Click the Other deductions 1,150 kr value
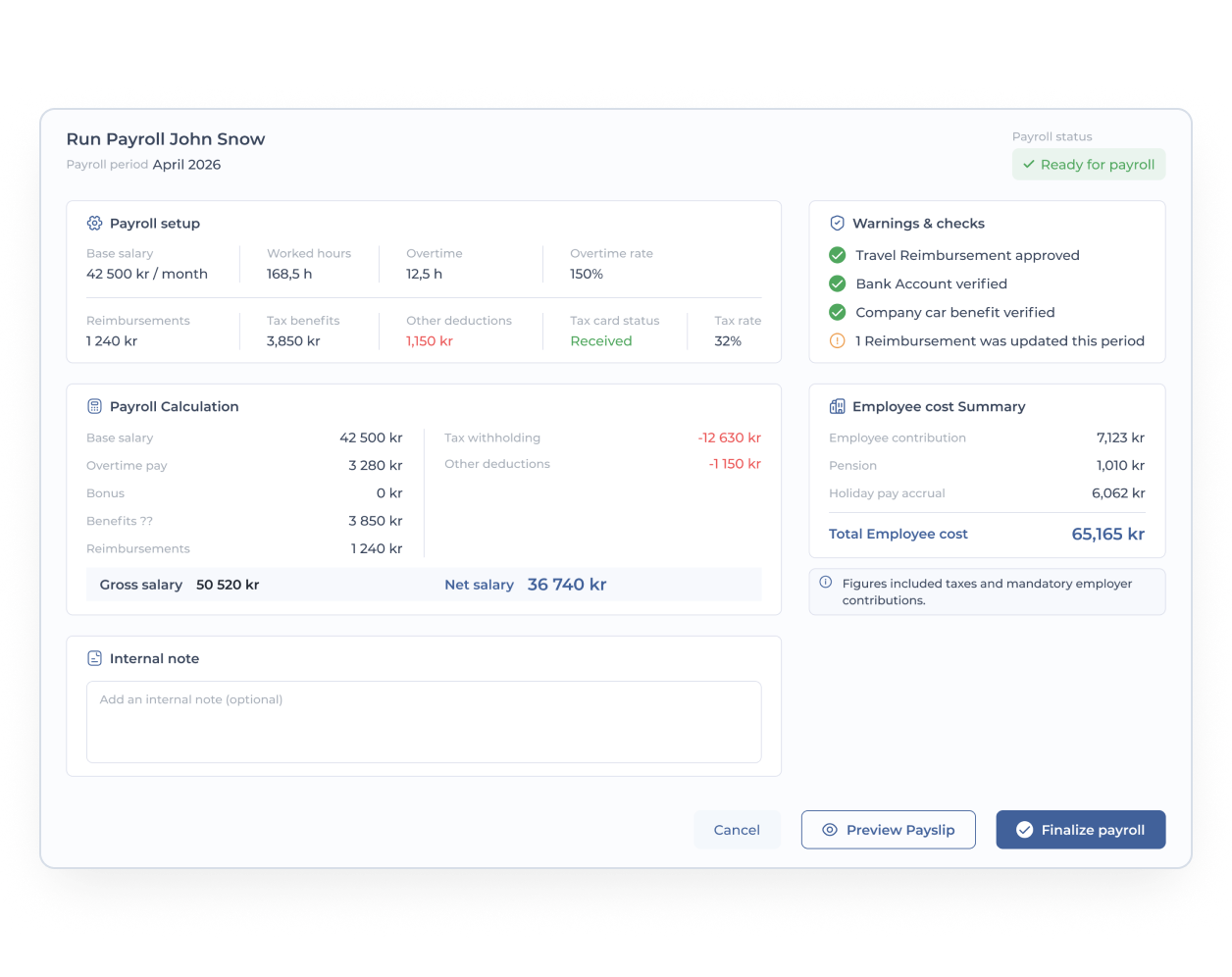 430,341
